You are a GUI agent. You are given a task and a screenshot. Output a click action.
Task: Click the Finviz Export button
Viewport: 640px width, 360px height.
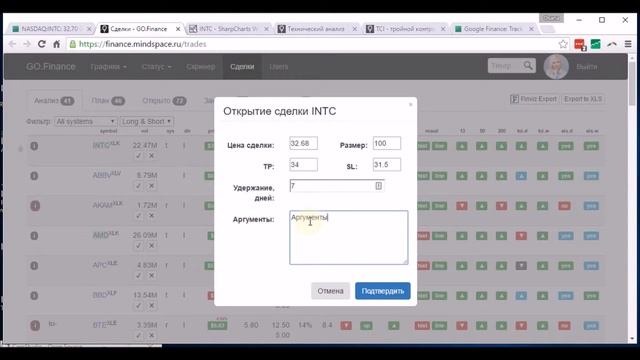coord(533,99)
